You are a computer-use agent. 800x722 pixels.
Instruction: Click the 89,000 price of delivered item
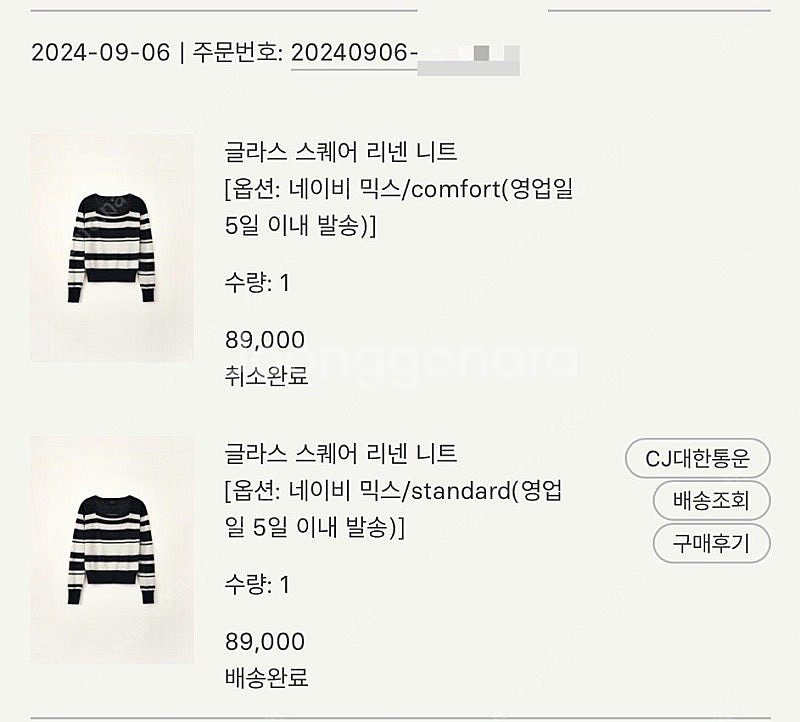pos(265,641)
